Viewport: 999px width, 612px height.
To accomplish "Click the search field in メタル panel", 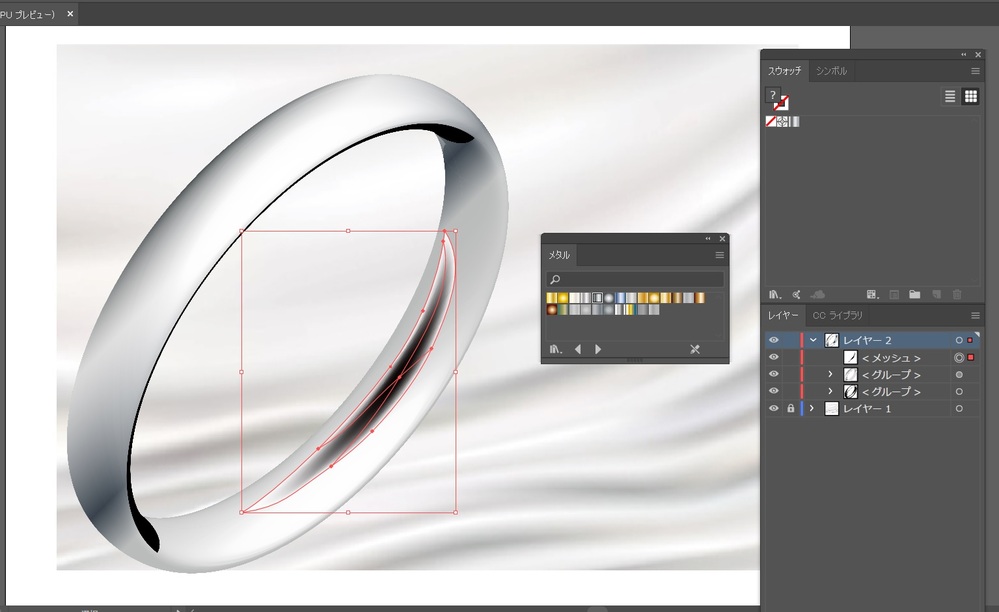I will [635, 280].
